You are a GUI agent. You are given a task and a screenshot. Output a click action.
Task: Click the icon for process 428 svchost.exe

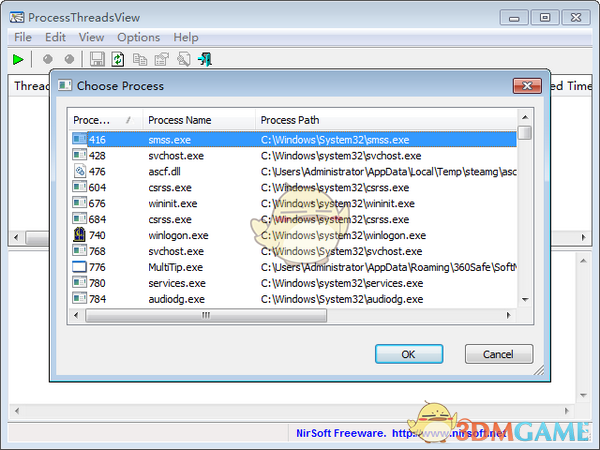coord(80,155)
